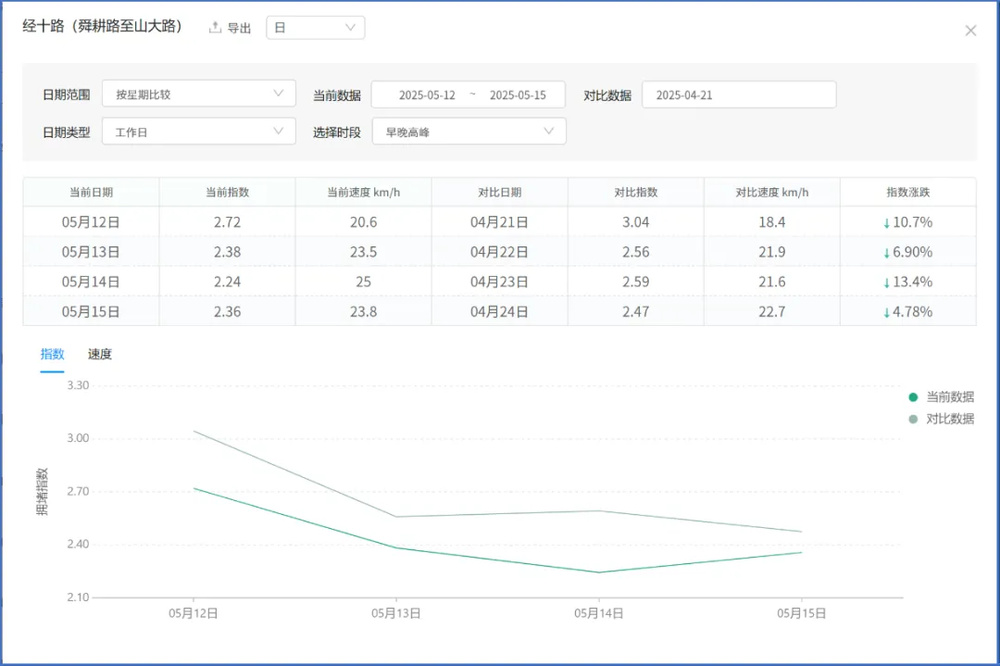Image resolution: width=1000 pixels, height=666 pixels.
Task: Click the 对比速度 km/h column header
Action: [x=772, y=192]
